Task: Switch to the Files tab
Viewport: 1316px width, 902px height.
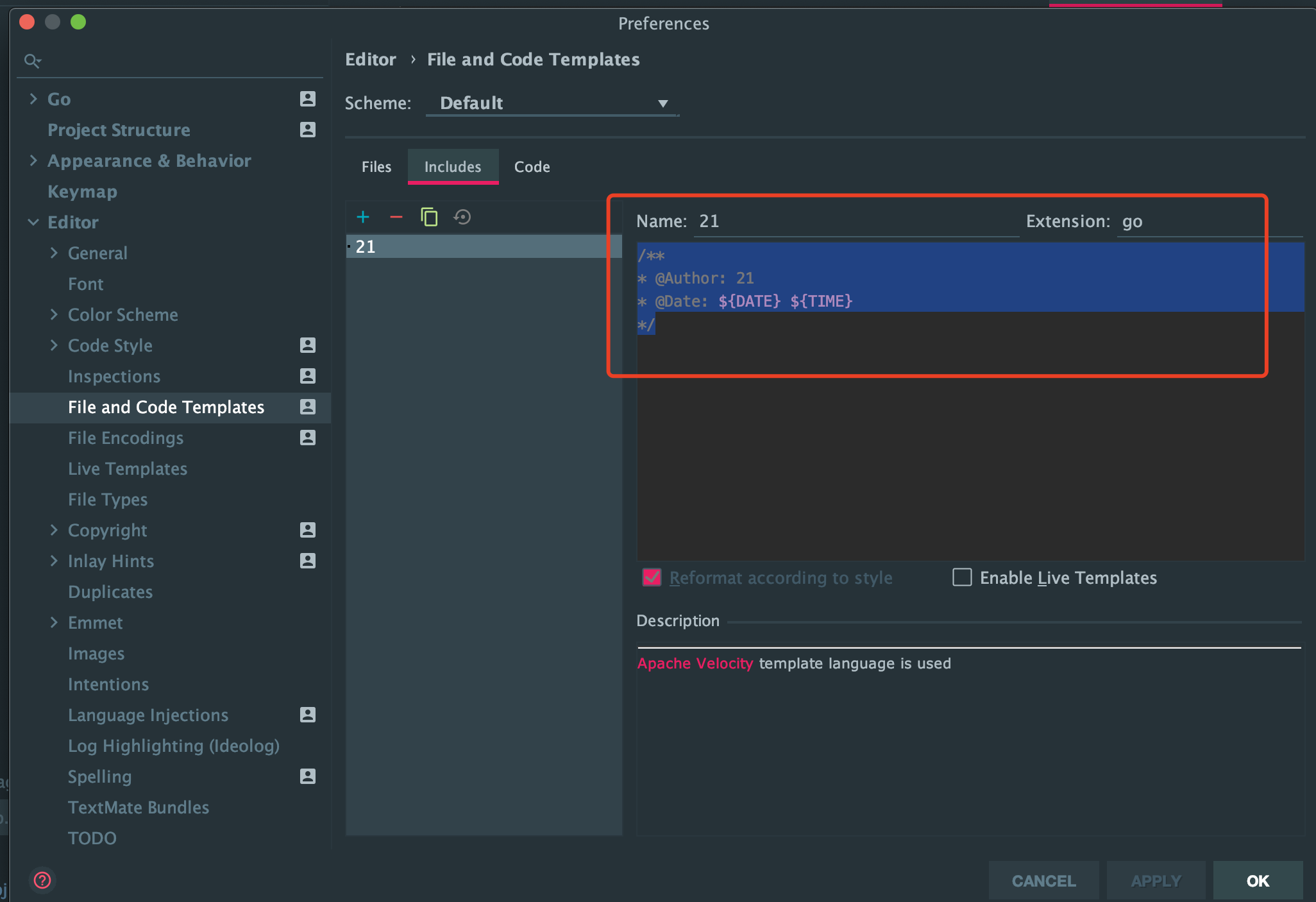Action: pyautogui.click(x=376, y=167)
